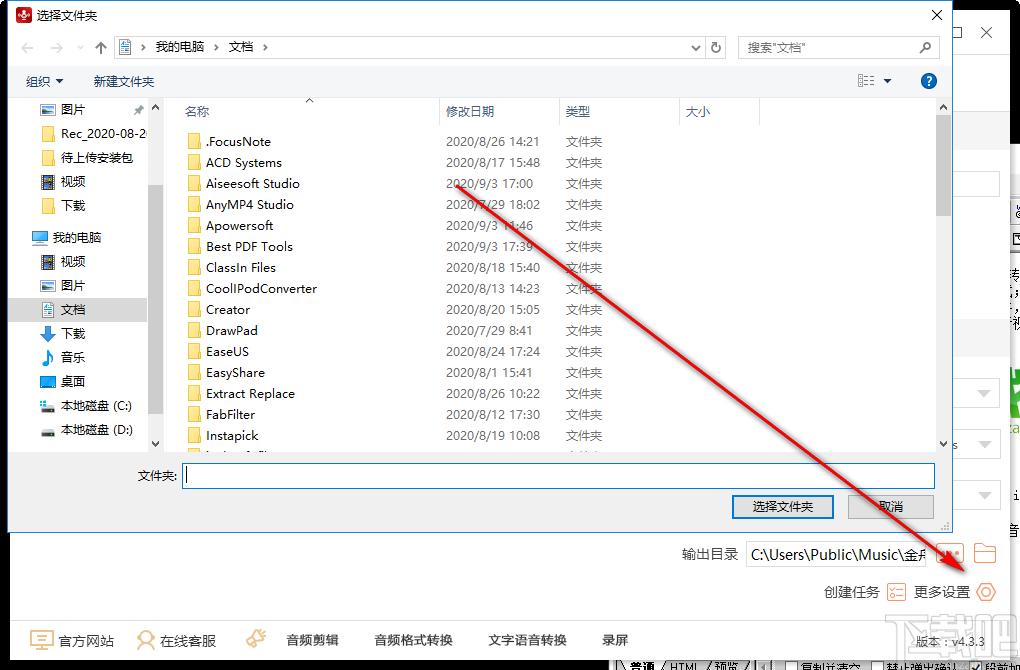Screen dimensions: 1020x670
Task: Click the Create Task list icon
Action: pos(896,592)
